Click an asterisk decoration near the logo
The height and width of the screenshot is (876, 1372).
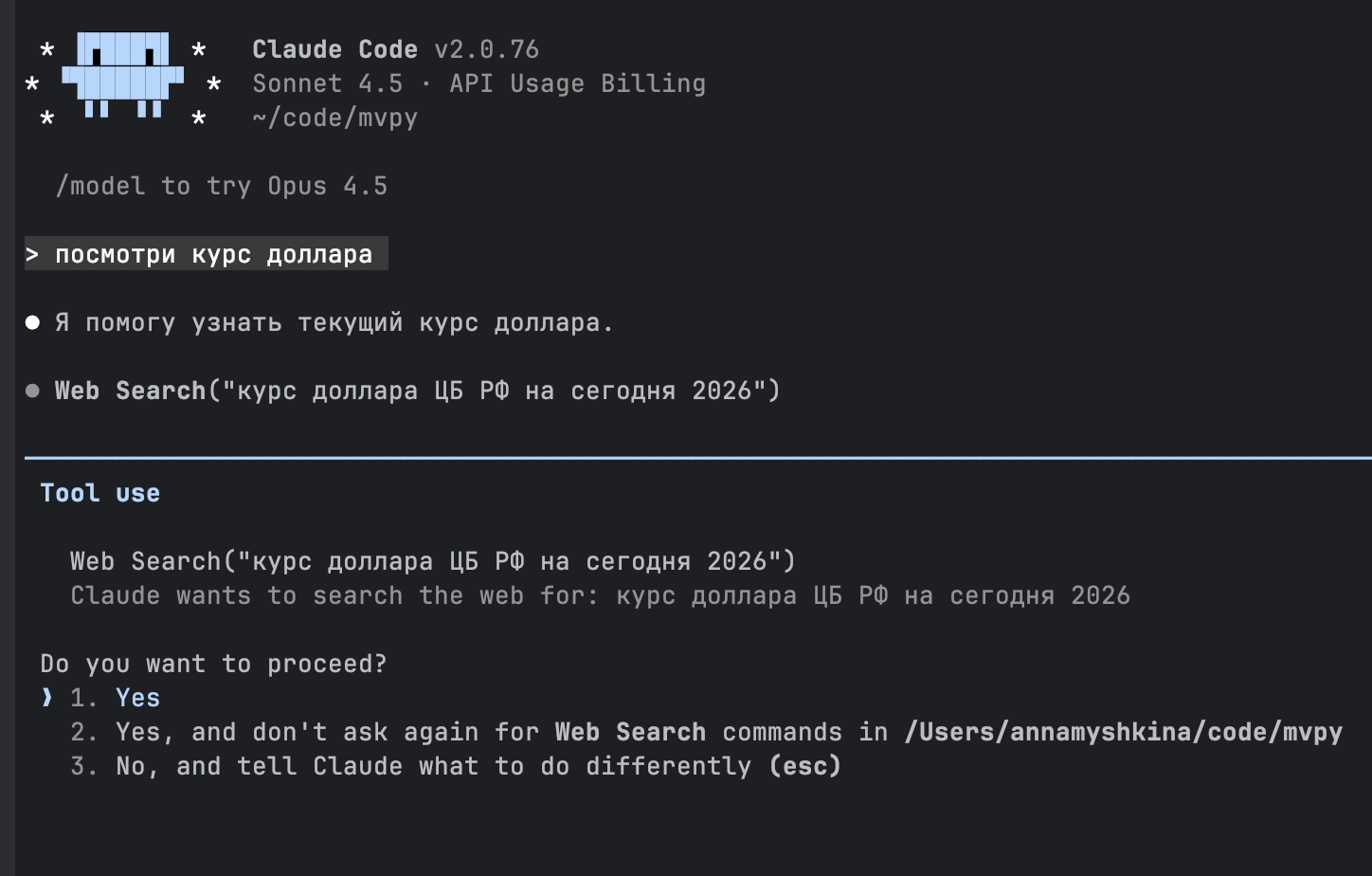pos(45,48)
